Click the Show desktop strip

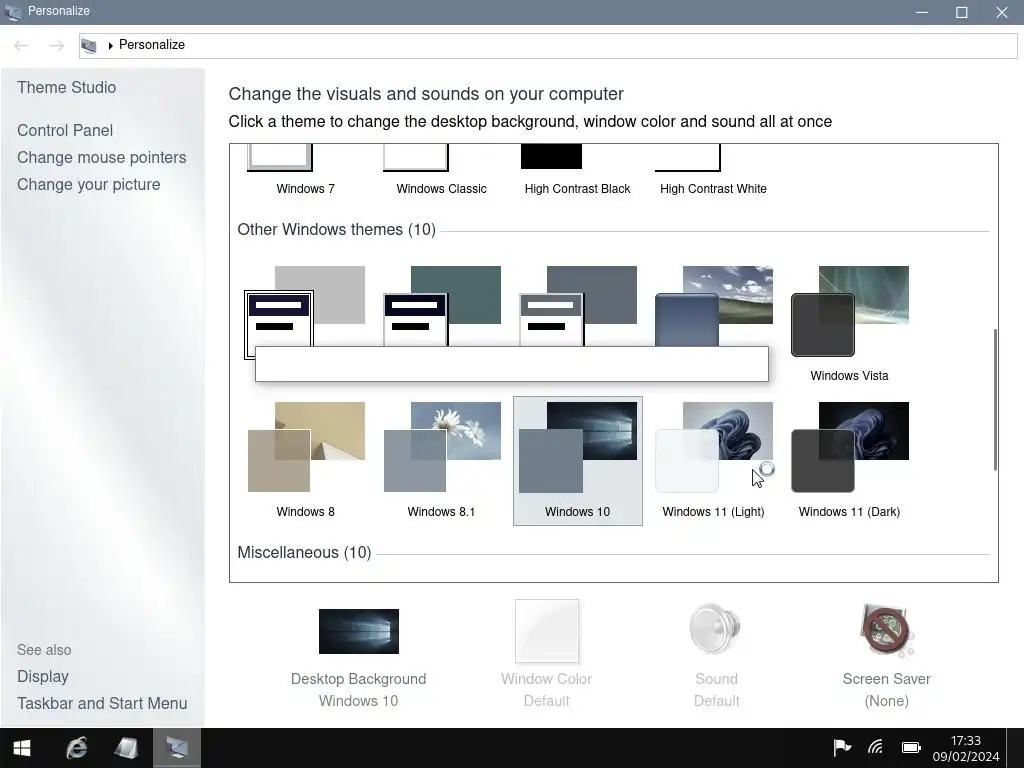coord(1016,748)
